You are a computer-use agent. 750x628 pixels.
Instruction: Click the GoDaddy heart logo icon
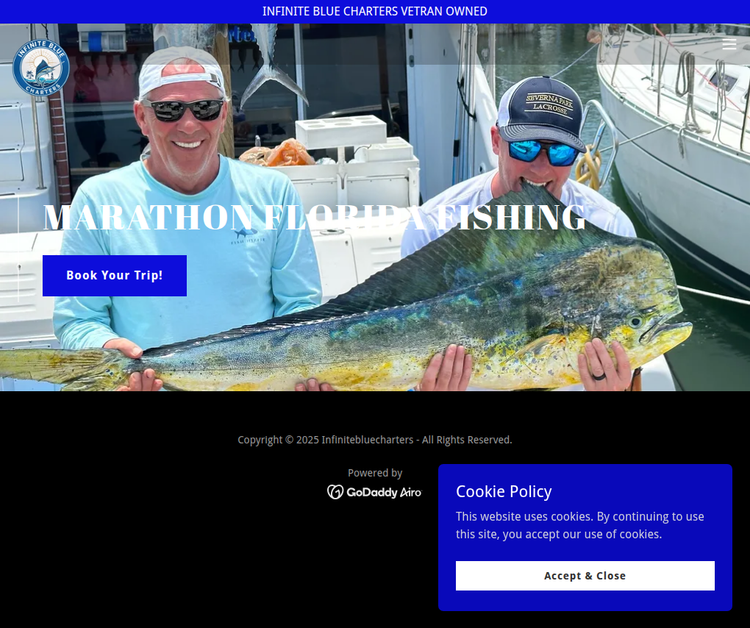point(335,492)
